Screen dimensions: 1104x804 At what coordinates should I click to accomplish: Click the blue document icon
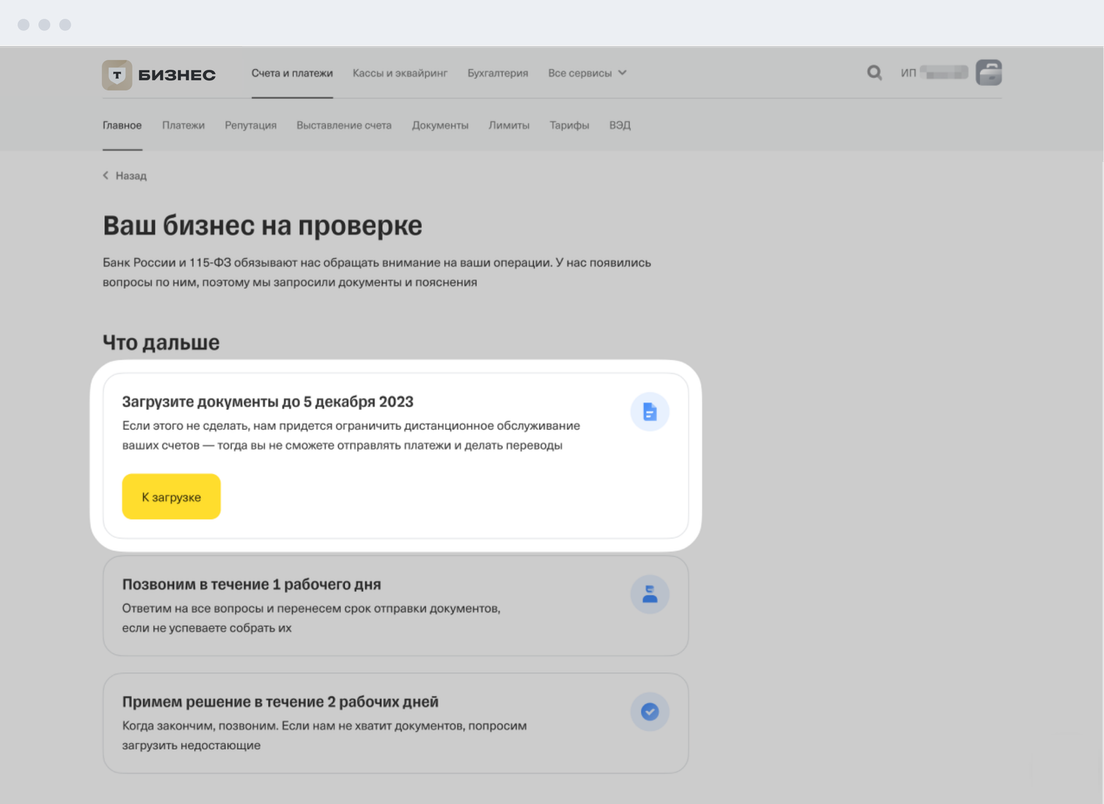649,412
